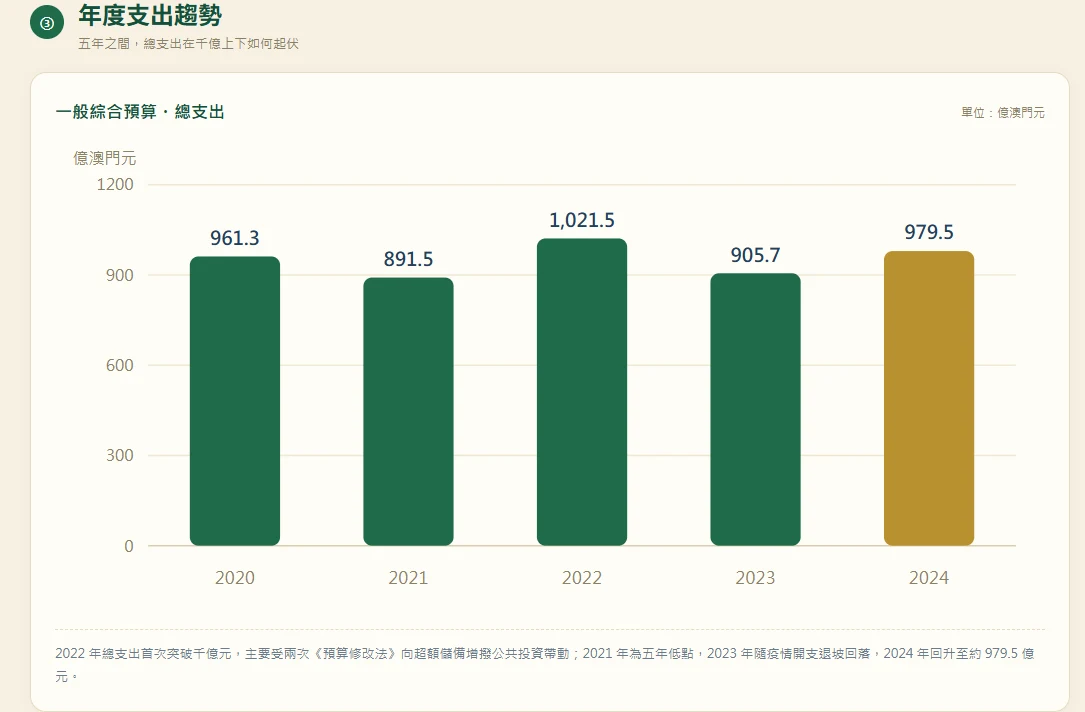The height and width of the screenshot is (712, 1085).
Task: Click the circled number 3 section badge
Action: pyautogui.click(x=47, y=23)
